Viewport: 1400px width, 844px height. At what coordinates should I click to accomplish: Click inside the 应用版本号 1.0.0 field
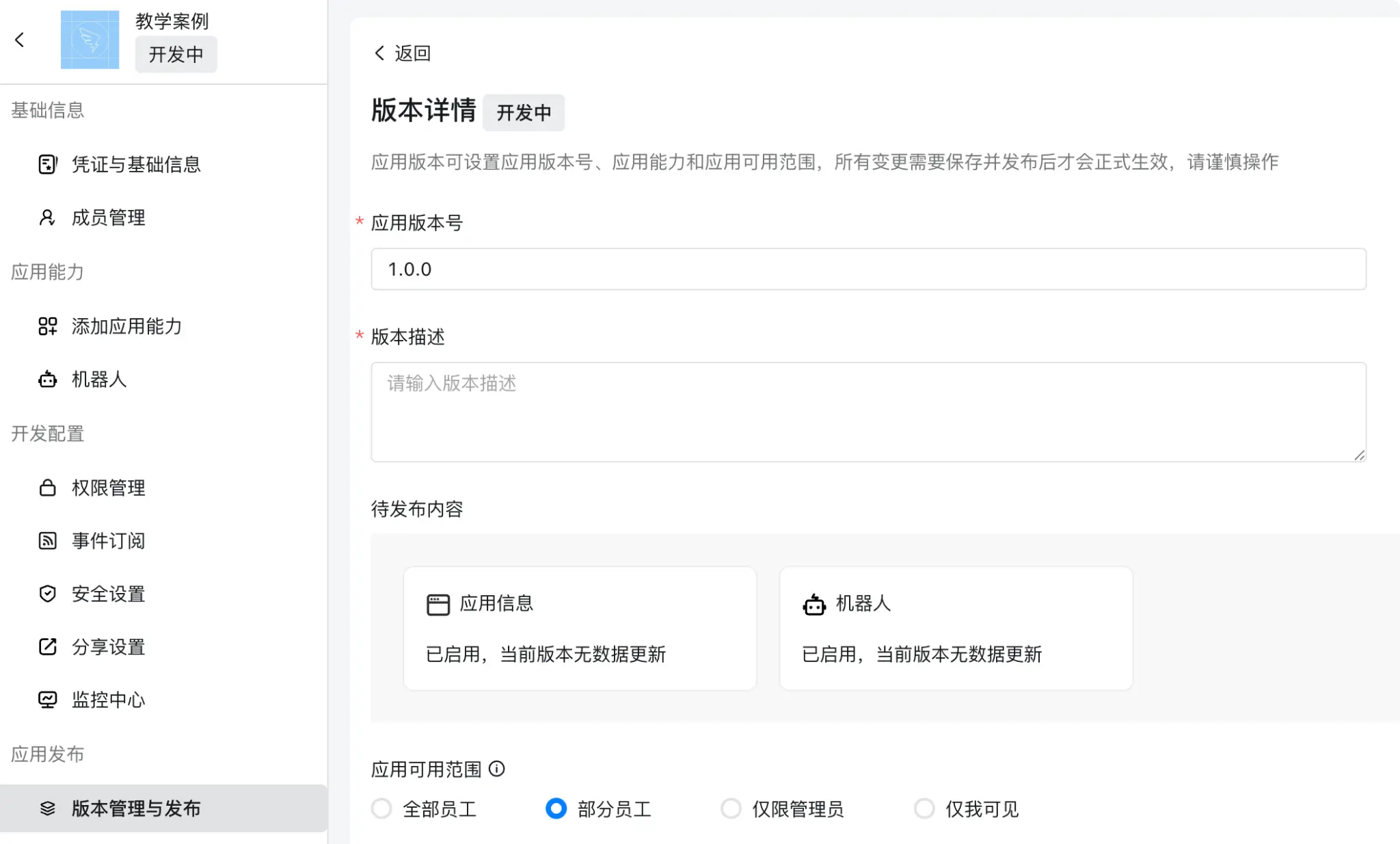tap(684, 269)
